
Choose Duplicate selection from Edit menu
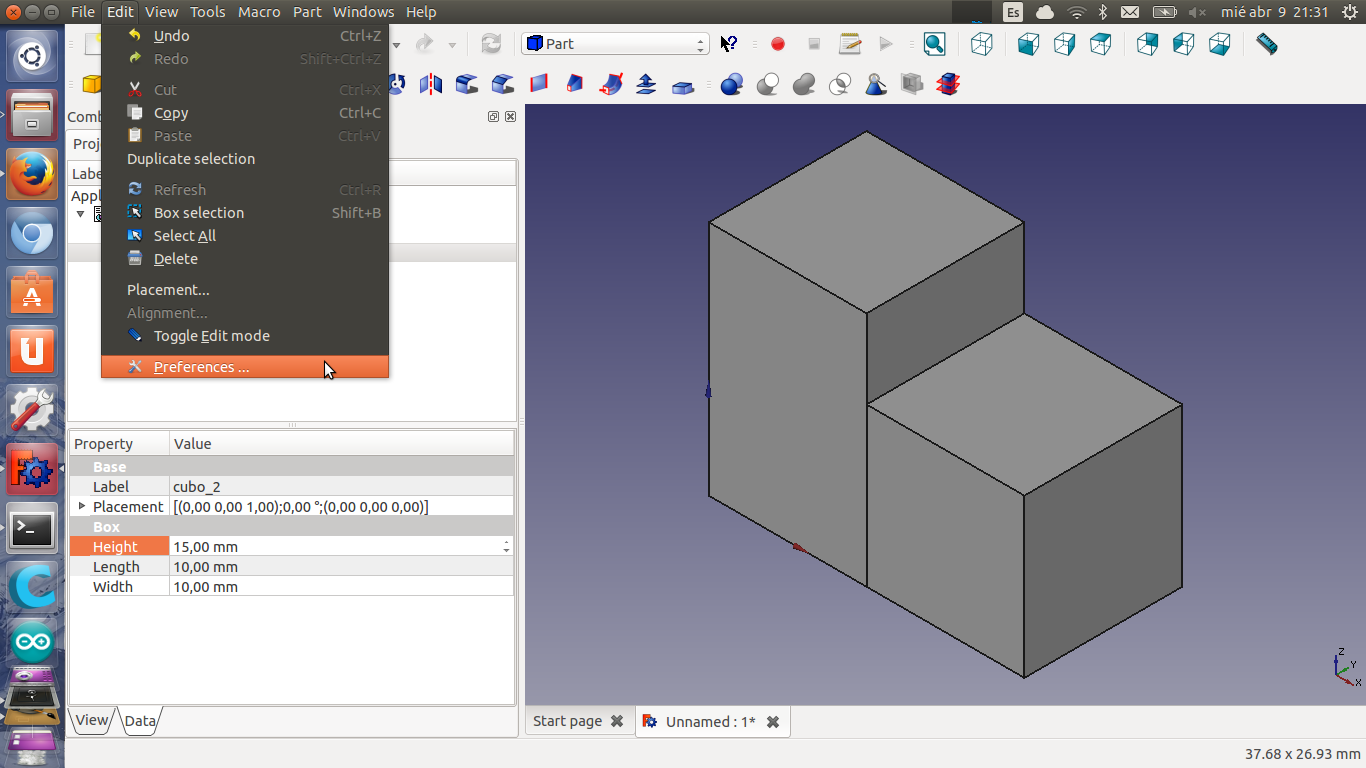coord(190,159)
